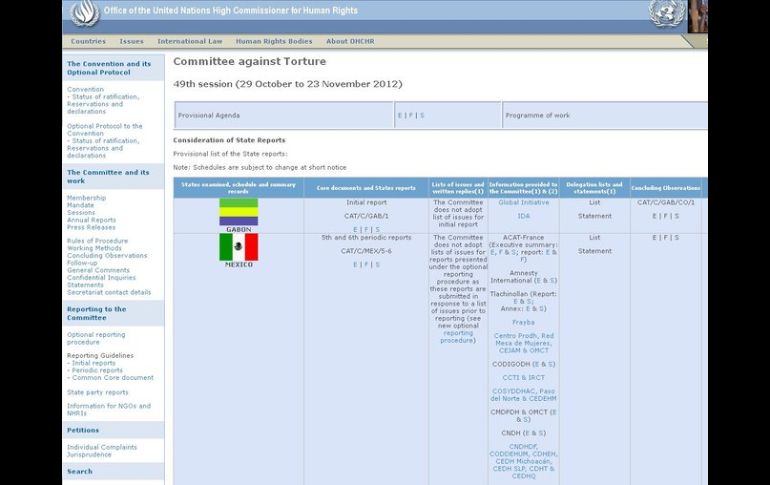Go to About OHCHR
The image size is (770, 485).
350,41
